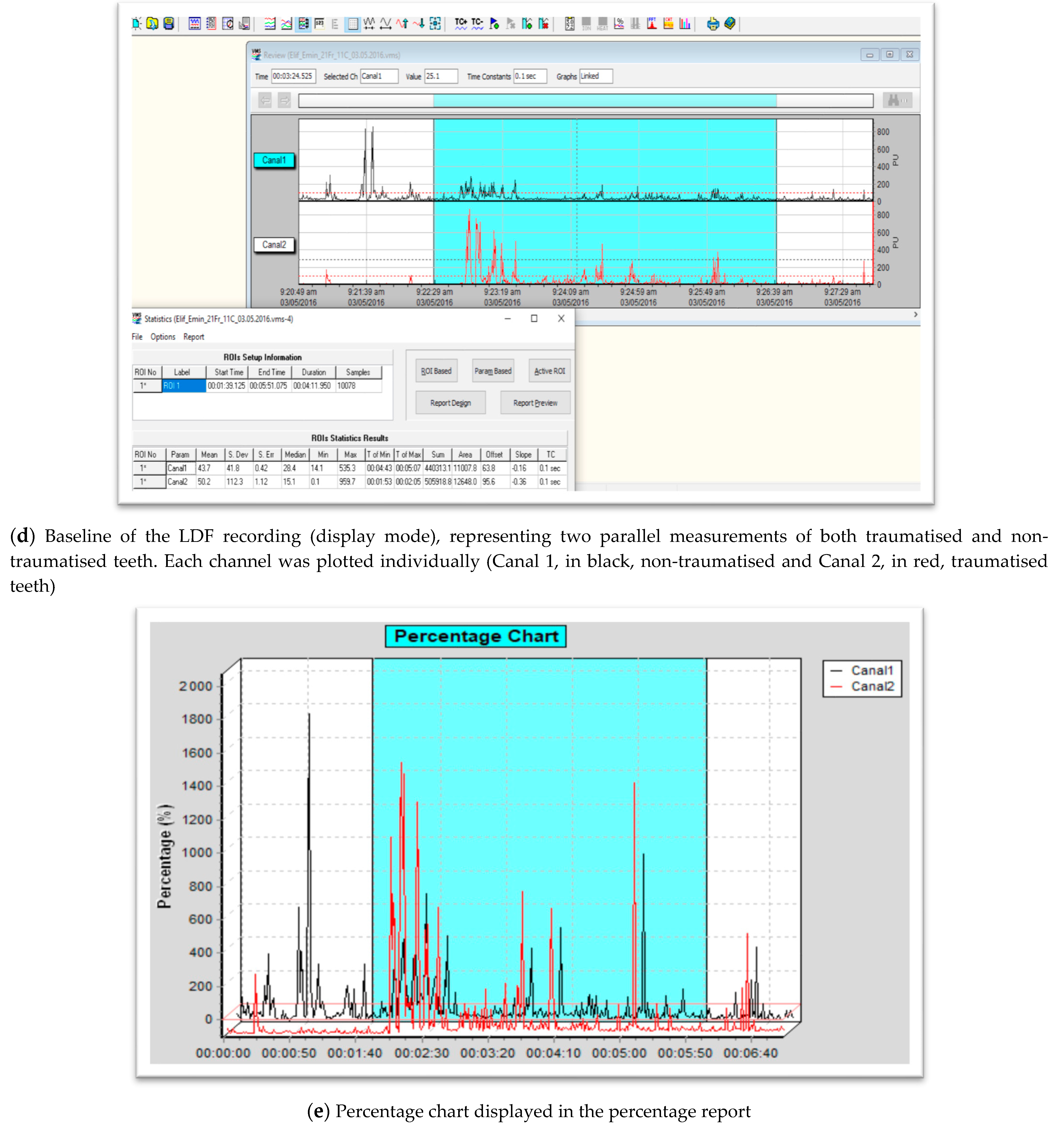Click the help book icon in toolbar

click(730, 23)
